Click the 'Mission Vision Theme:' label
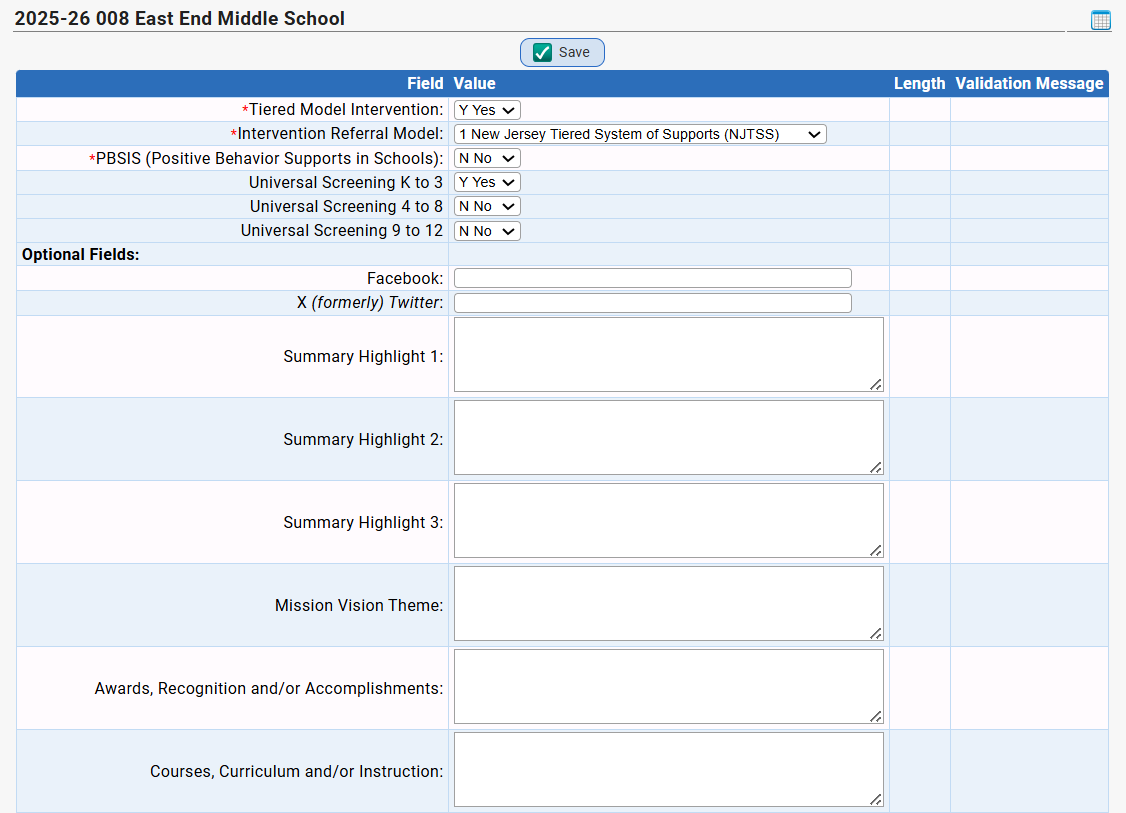Screen dimensions: 1126x813 [x=359, y=605]
